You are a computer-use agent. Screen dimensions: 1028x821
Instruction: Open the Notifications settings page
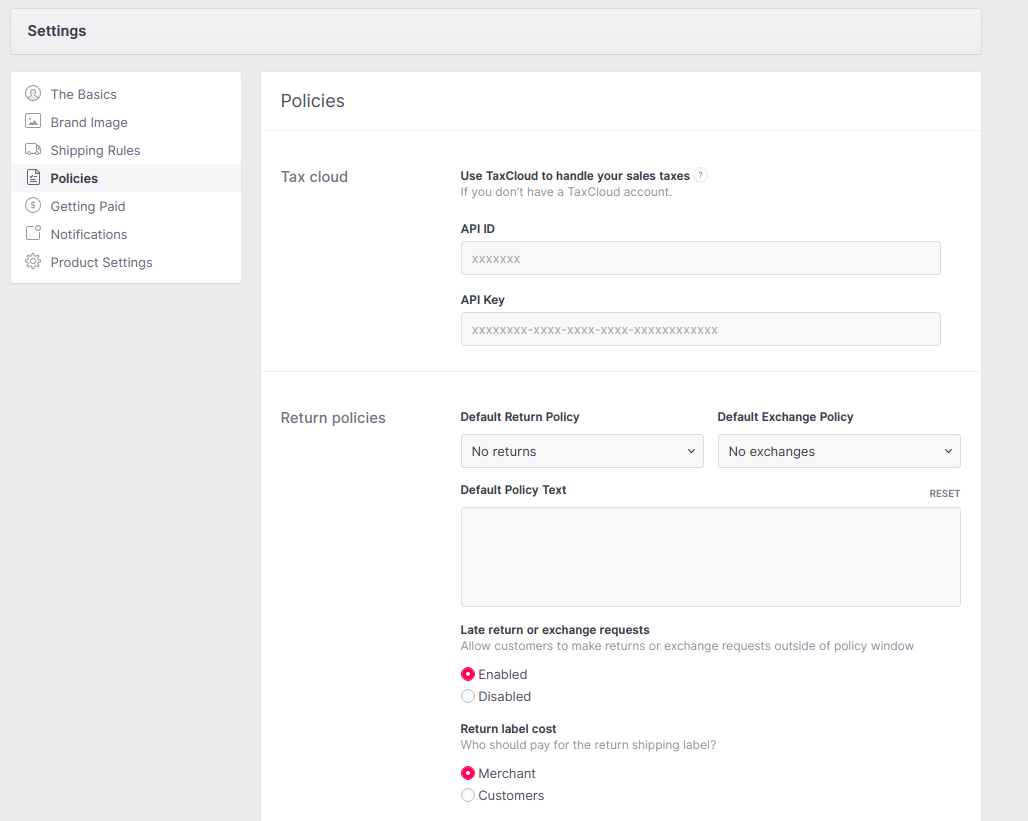89,234
